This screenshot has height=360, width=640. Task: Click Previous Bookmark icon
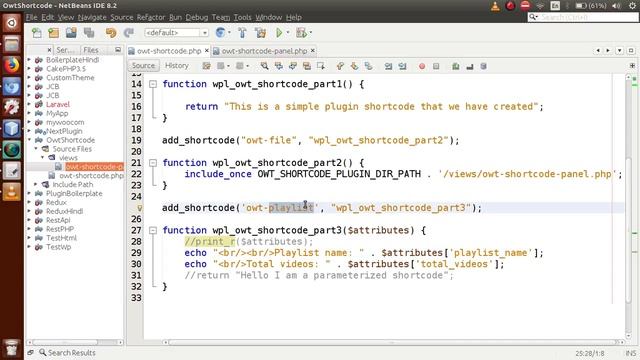tap(340, 66)
